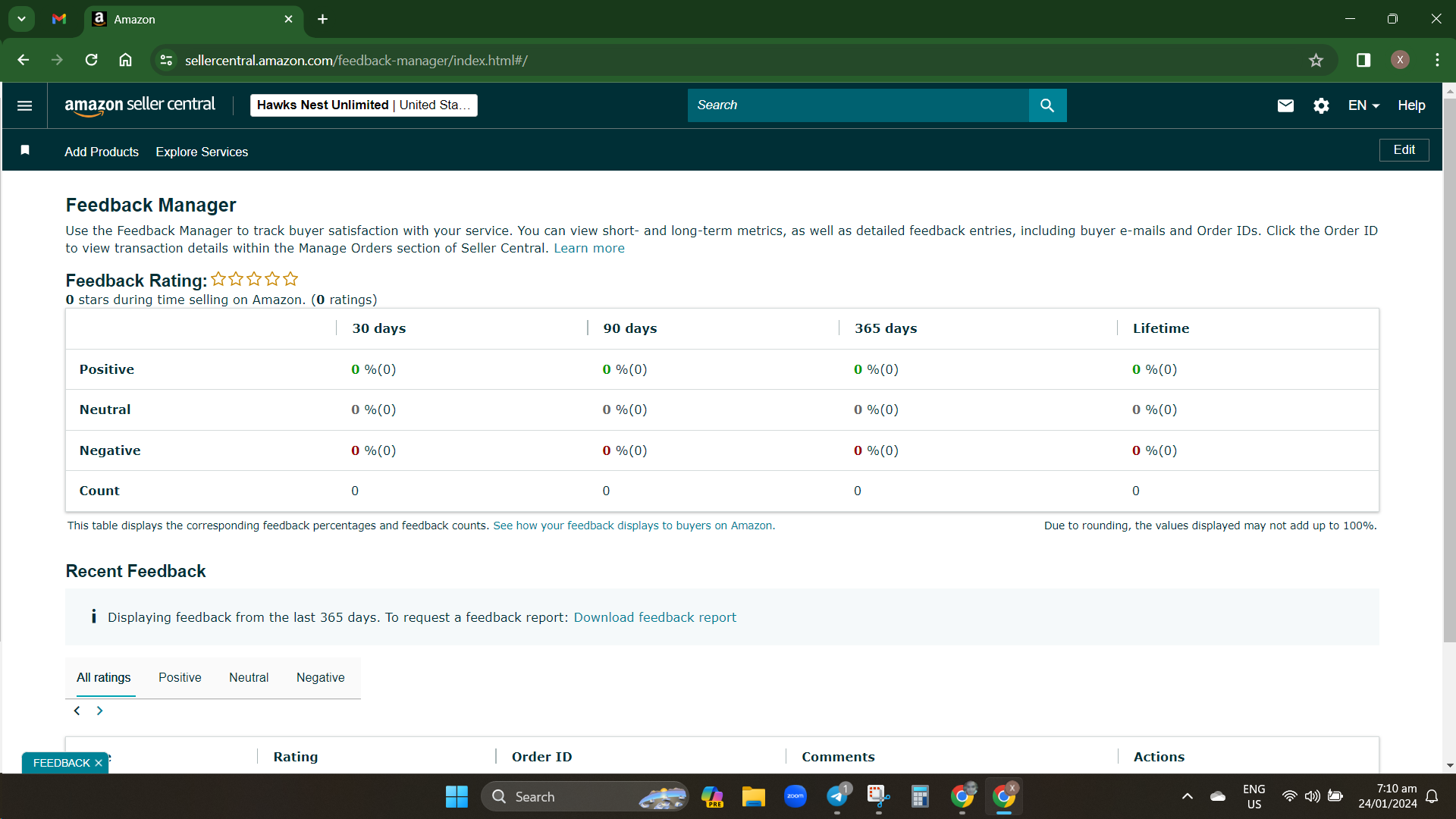The width and height of the screenshot is (1456, 819).
Task: Close the Amazon browser tab
Action: (288, 19)
